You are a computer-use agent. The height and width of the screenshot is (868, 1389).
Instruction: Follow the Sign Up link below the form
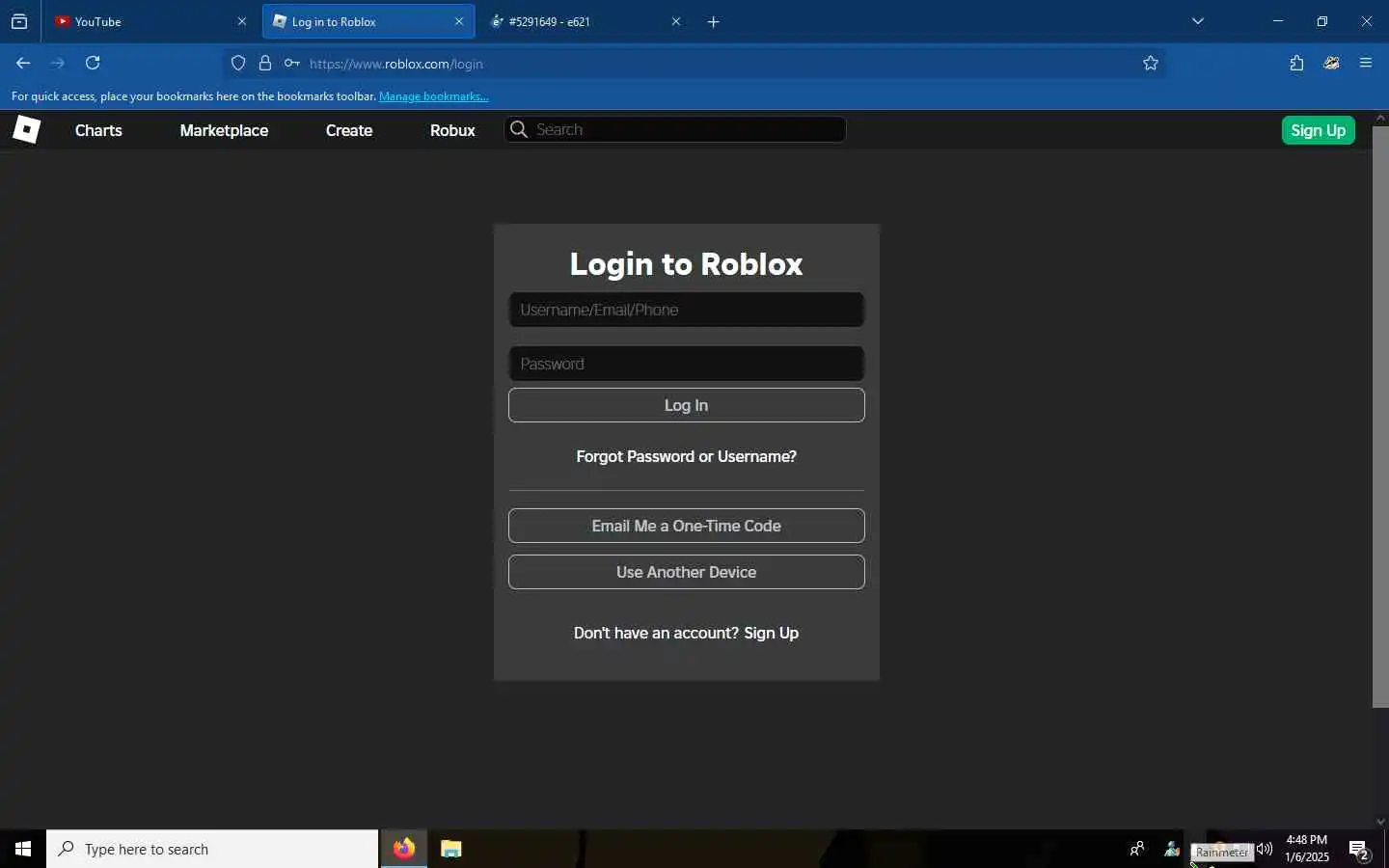771,633
